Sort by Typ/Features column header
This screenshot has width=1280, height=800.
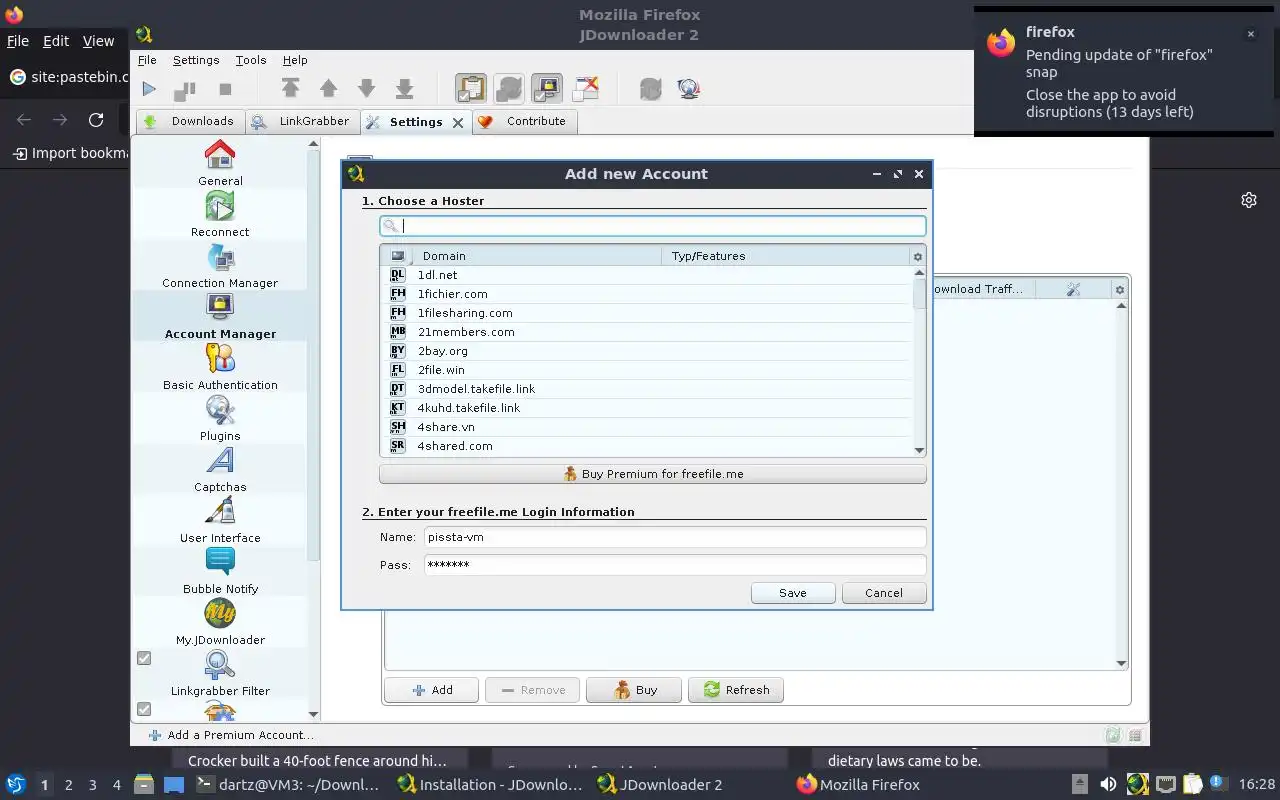coord(785,256)
